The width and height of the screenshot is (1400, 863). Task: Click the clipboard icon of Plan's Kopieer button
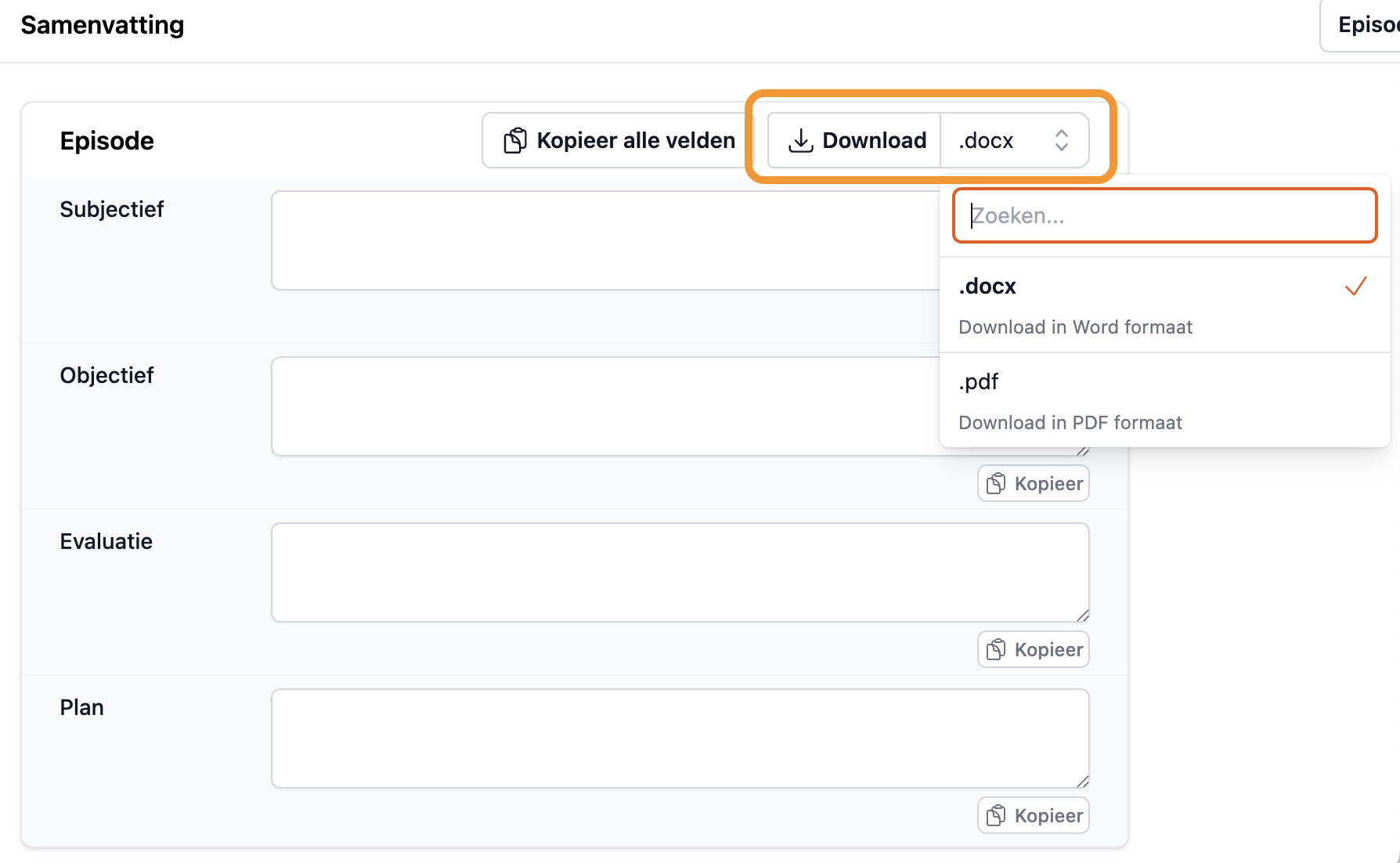point(995,816)
